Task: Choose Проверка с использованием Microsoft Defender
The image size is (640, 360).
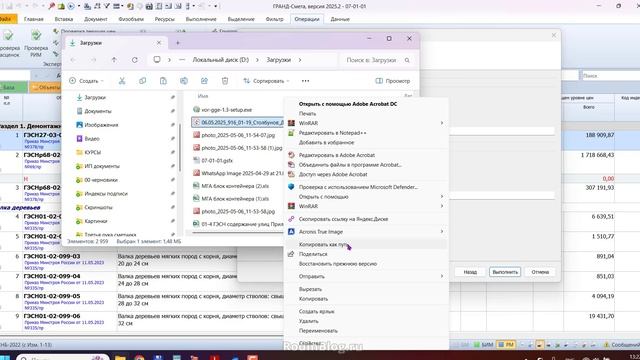Action: pyautogui.click(x=358, y=187)
